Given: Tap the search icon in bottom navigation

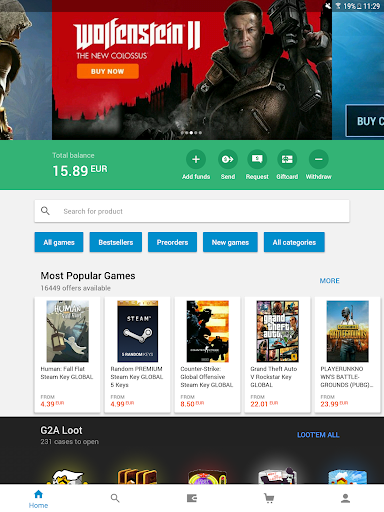Looking at the screenshot, I should pos(115,498).
